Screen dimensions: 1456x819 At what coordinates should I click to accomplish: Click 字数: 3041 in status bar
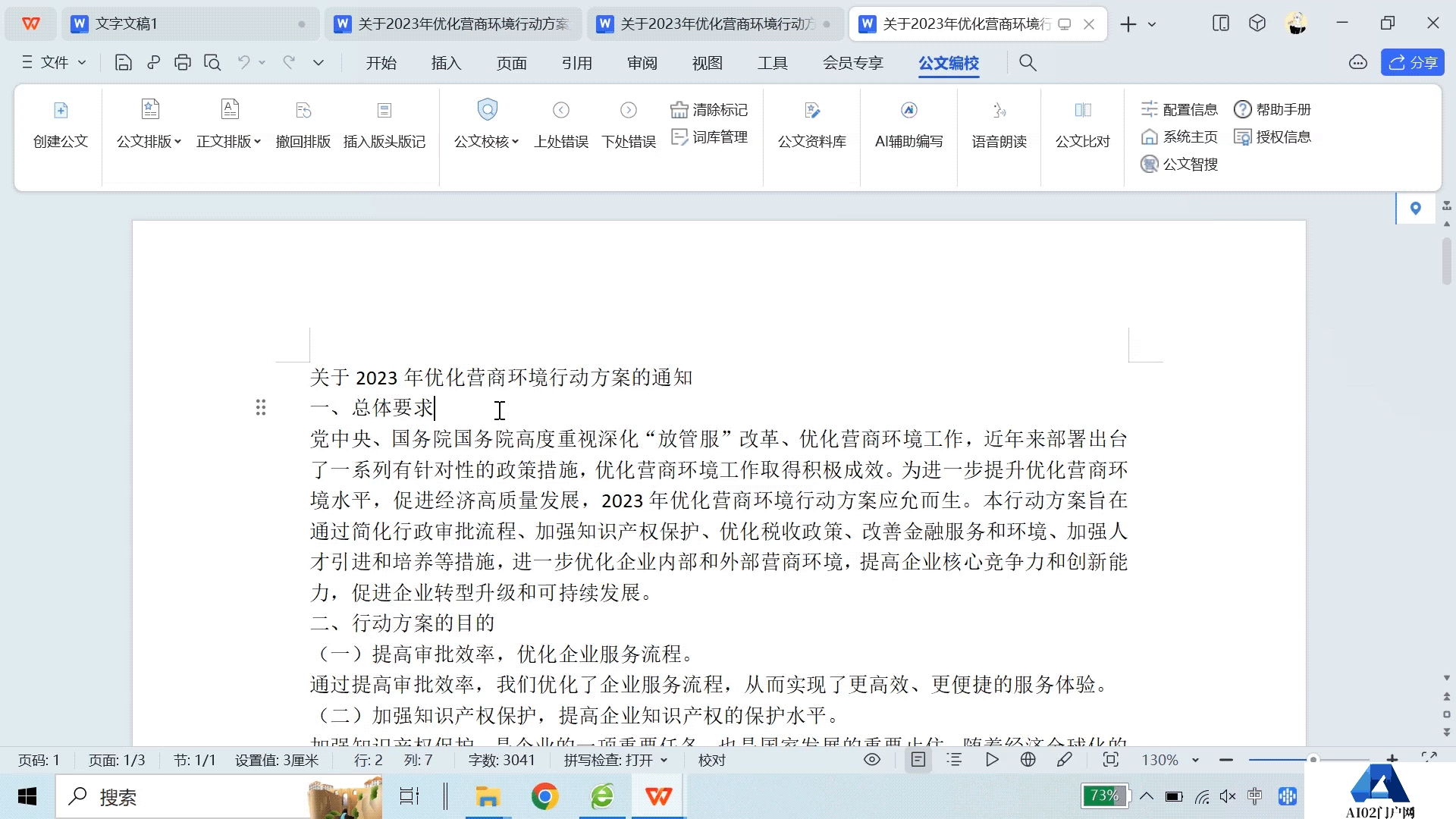pyautogui.click(x=501, y=760)
